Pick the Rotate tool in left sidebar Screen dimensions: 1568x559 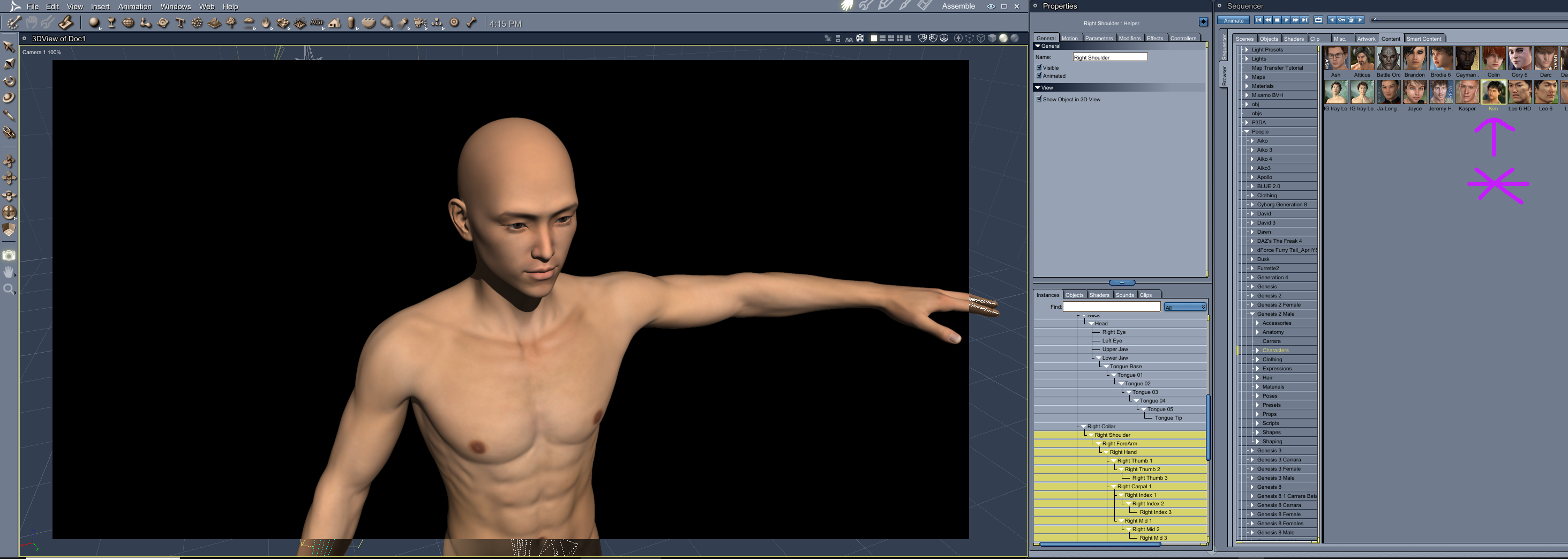9,81
